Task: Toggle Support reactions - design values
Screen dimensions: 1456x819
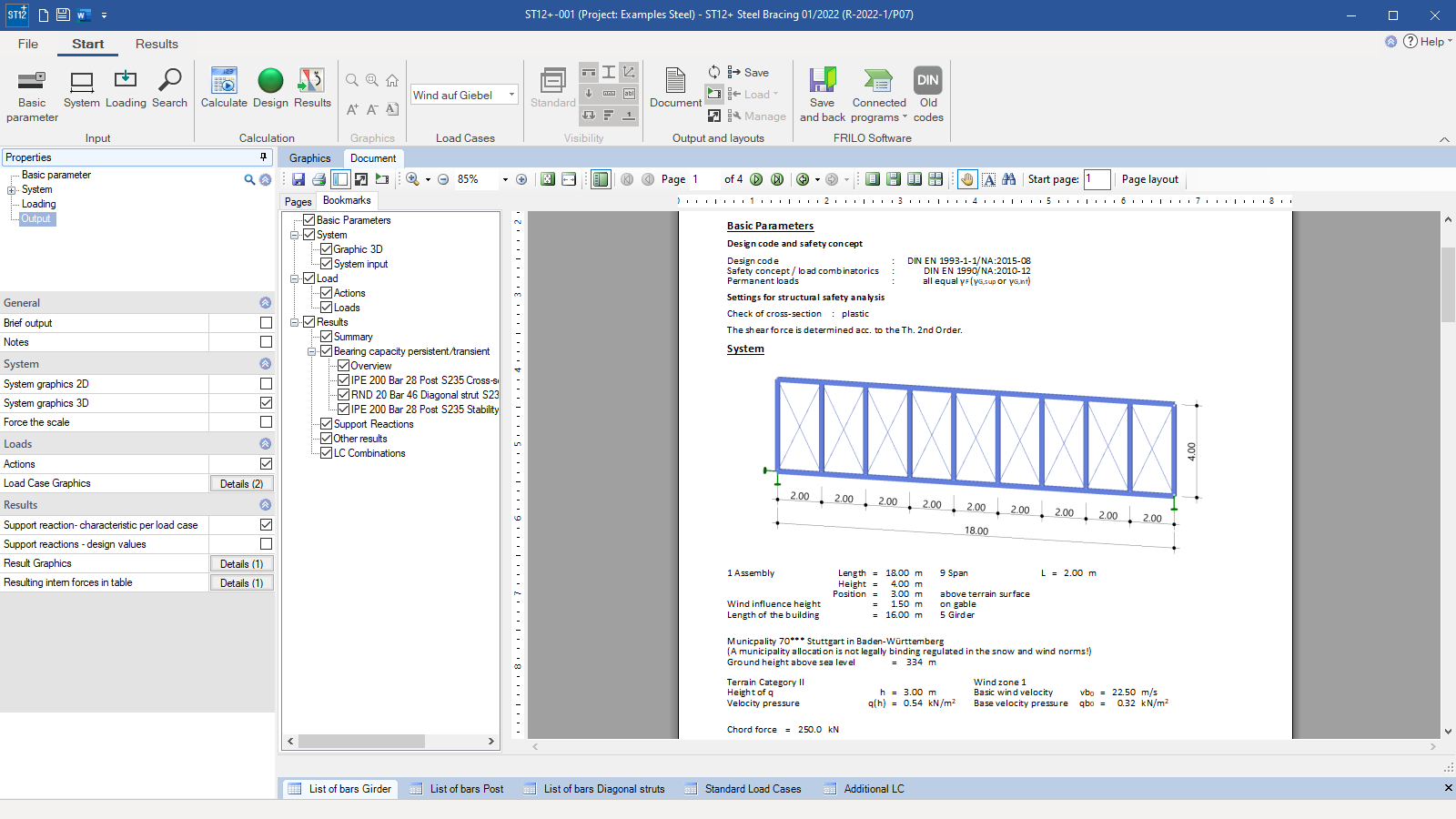Action: [x=266, y=544]
